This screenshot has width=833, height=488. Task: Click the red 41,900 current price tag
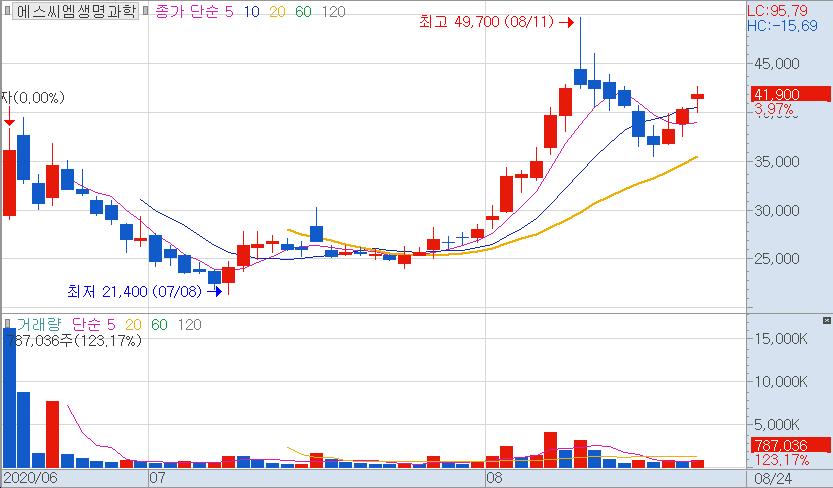(790, 95)
